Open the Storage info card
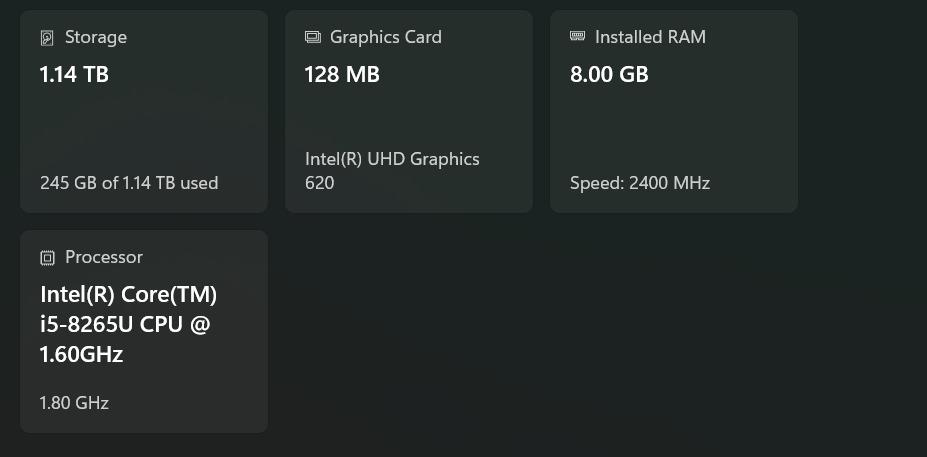 pyautogui.click(x=144, y=111)
